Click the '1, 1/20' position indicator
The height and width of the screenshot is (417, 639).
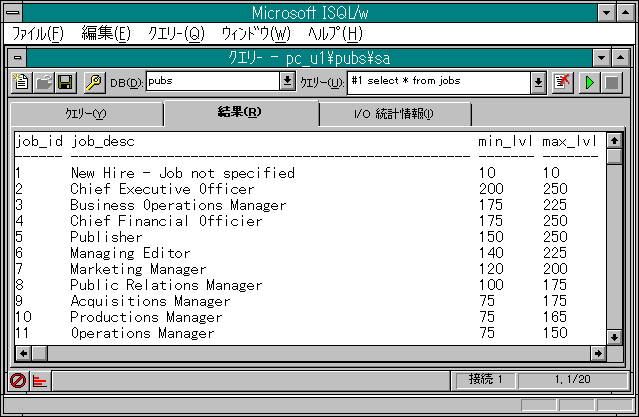pyautogui.click(x=572, y=380)
